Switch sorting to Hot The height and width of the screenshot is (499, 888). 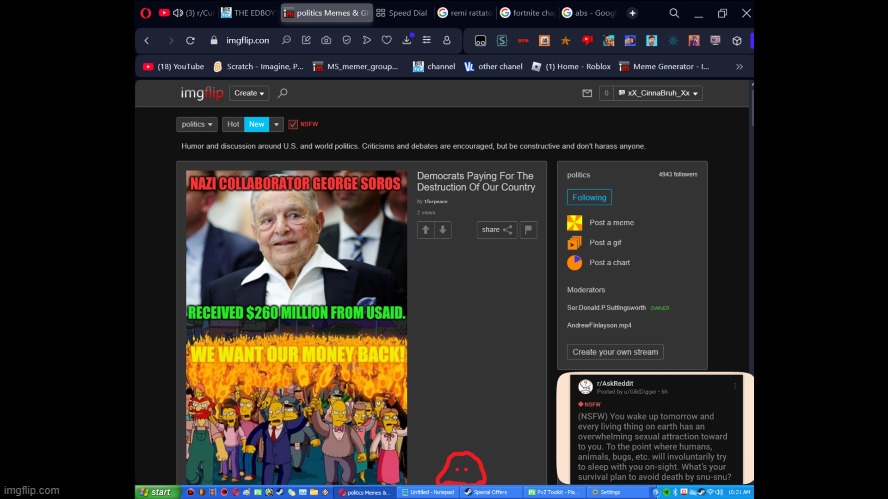233,124
